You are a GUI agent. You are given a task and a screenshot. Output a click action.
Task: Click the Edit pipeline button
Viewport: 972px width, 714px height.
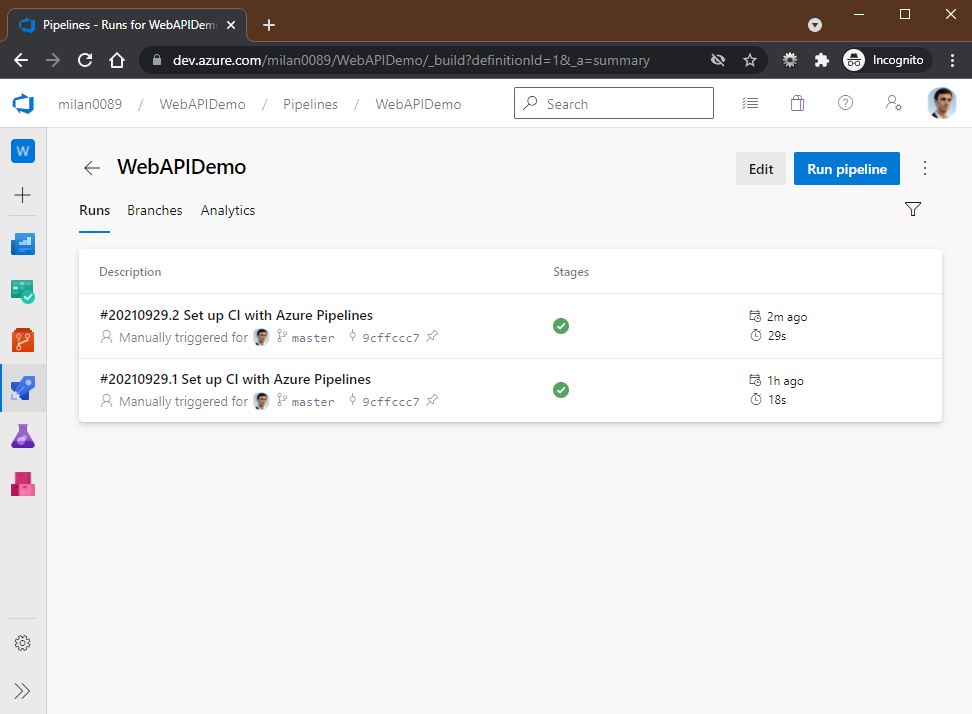(760, 169)
